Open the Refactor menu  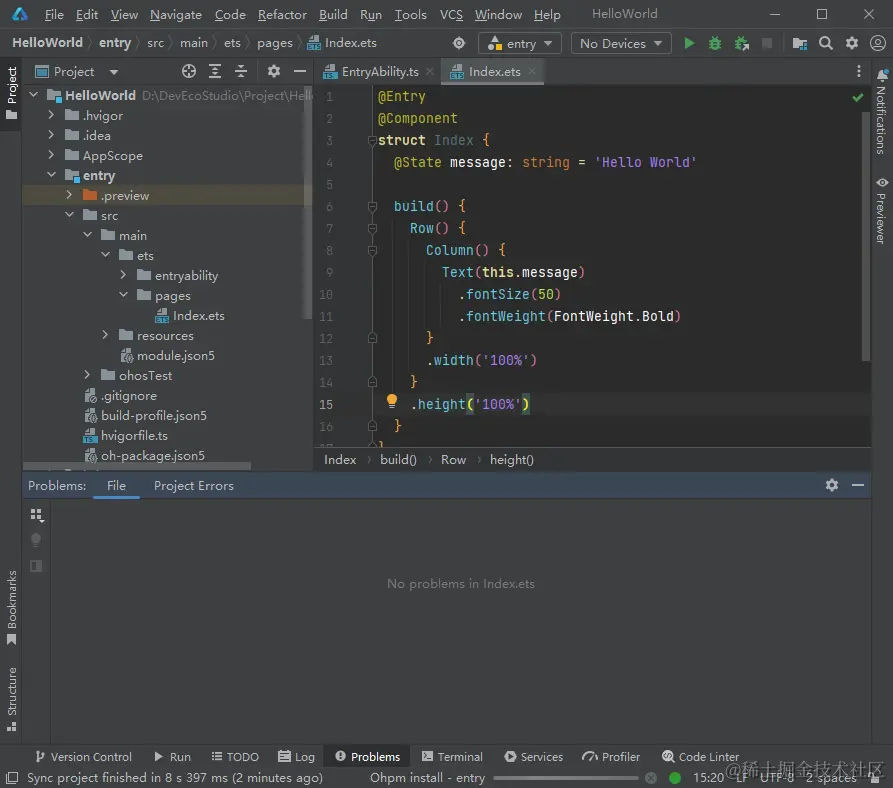click(x=282, y=14)
